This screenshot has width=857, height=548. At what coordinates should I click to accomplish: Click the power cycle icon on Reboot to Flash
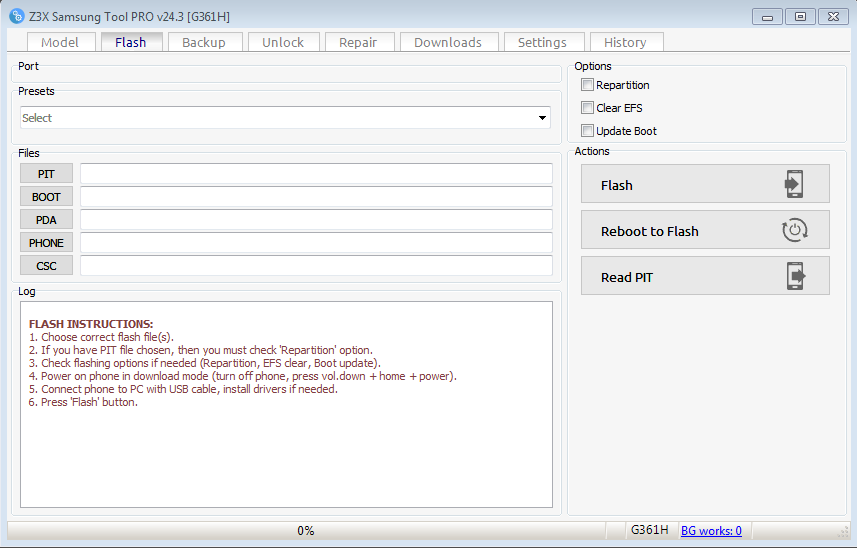(795, 230)
